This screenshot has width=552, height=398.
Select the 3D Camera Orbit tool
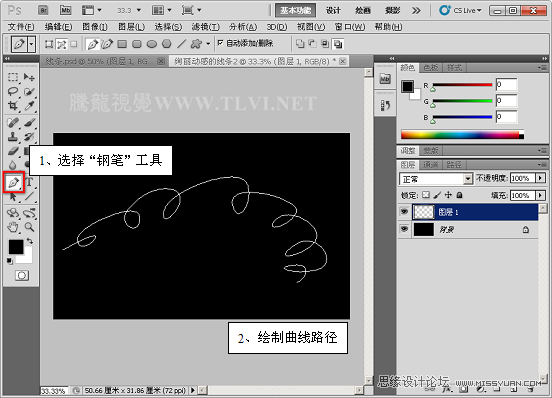coord(30,213)
